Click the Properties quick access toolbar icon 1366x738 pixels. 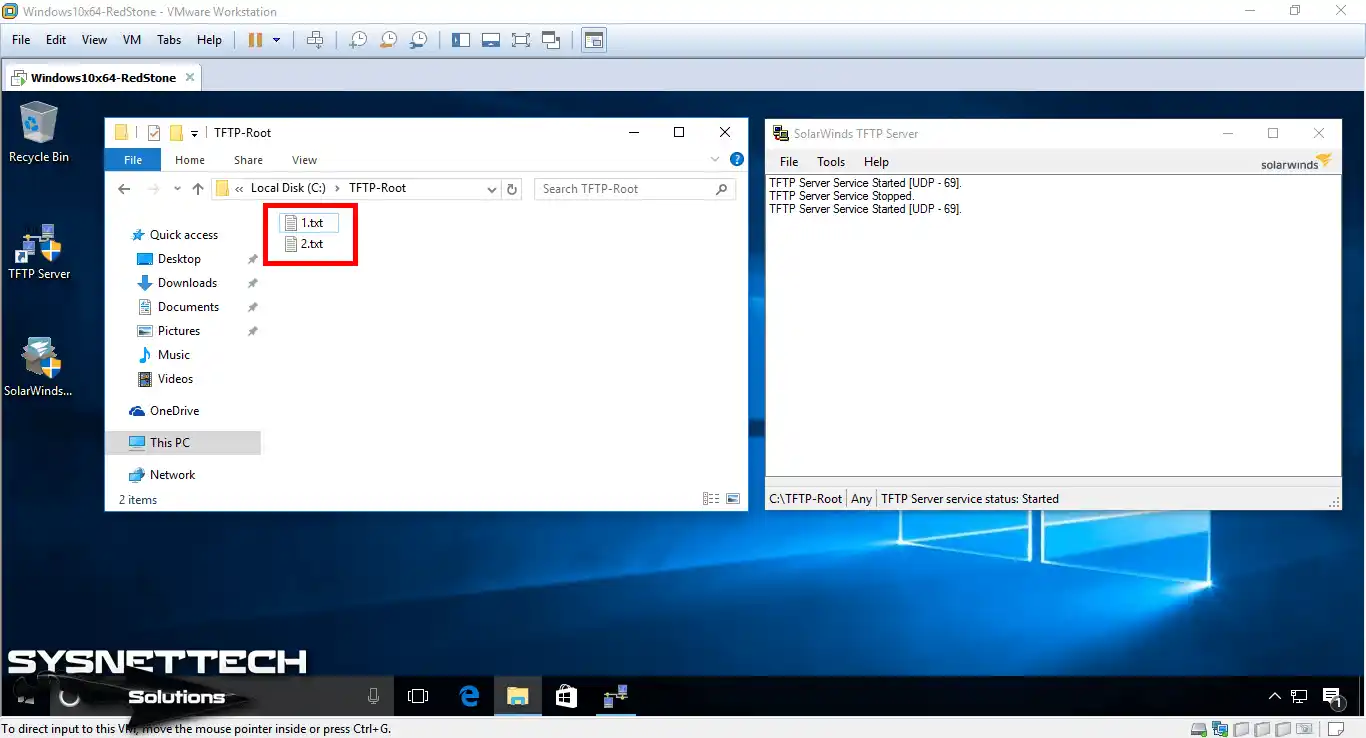[153, 132]
